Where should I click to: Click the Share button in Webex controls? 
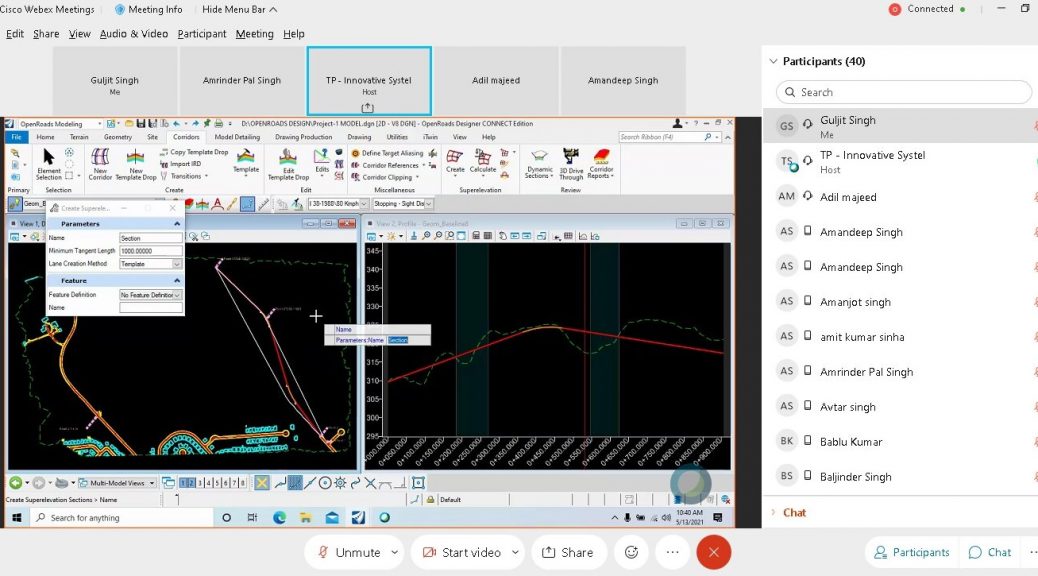click(x=568, y=552)
